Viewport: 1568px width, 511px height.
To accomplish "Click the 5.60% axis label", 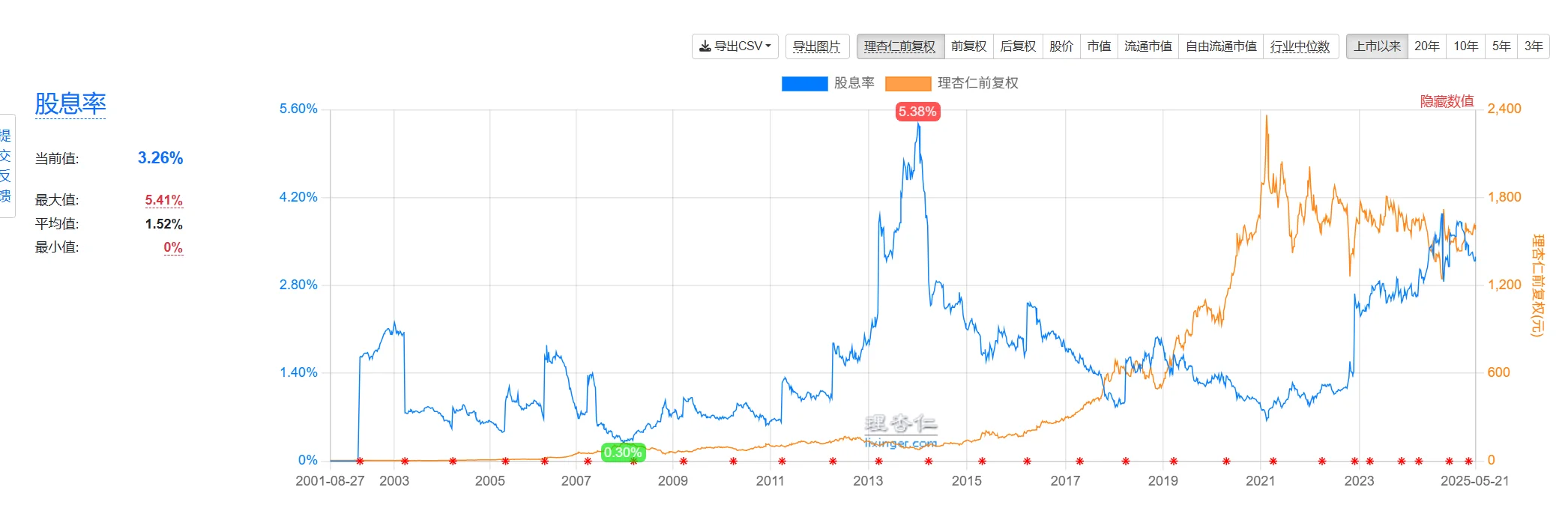I will click(x=298, y=109).
